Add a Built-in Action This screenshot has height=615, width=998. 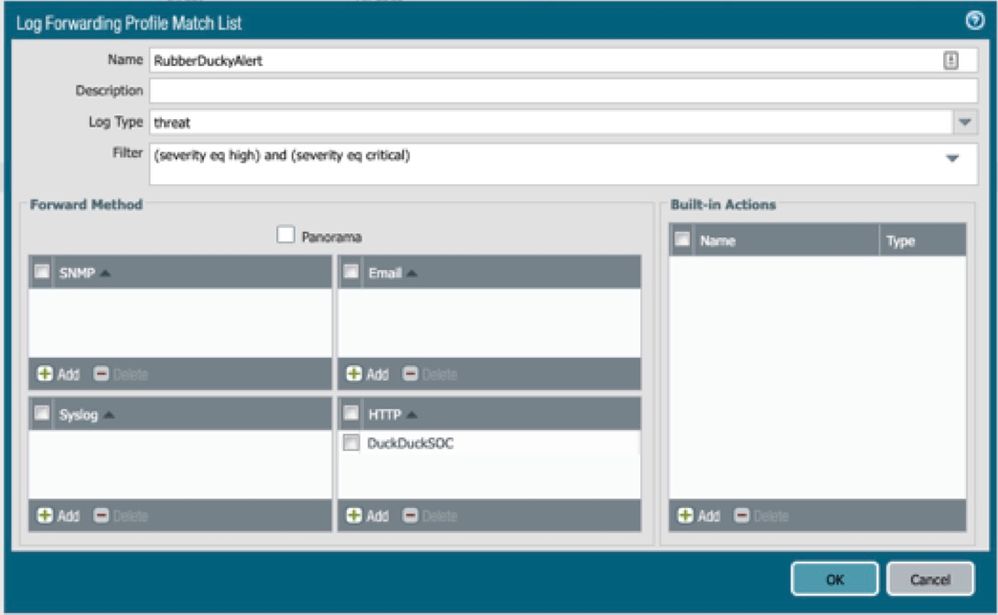[x=698, y=516]
